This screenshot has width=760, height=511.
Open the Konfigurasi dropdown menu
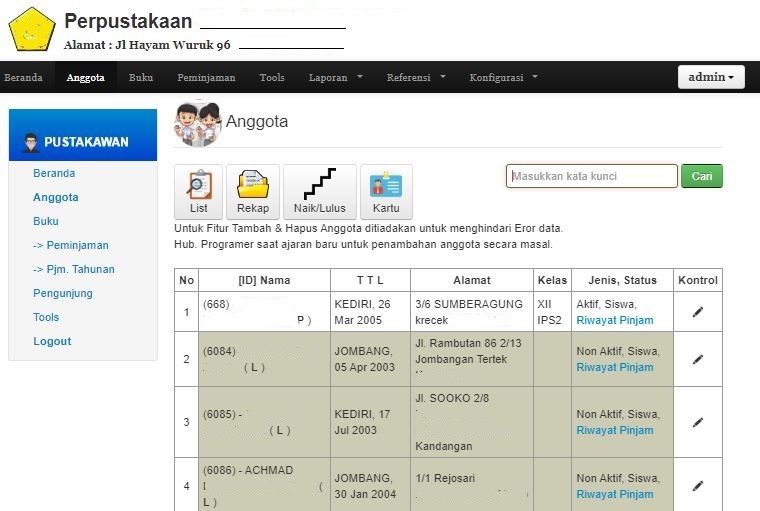[x=503, y=77]
